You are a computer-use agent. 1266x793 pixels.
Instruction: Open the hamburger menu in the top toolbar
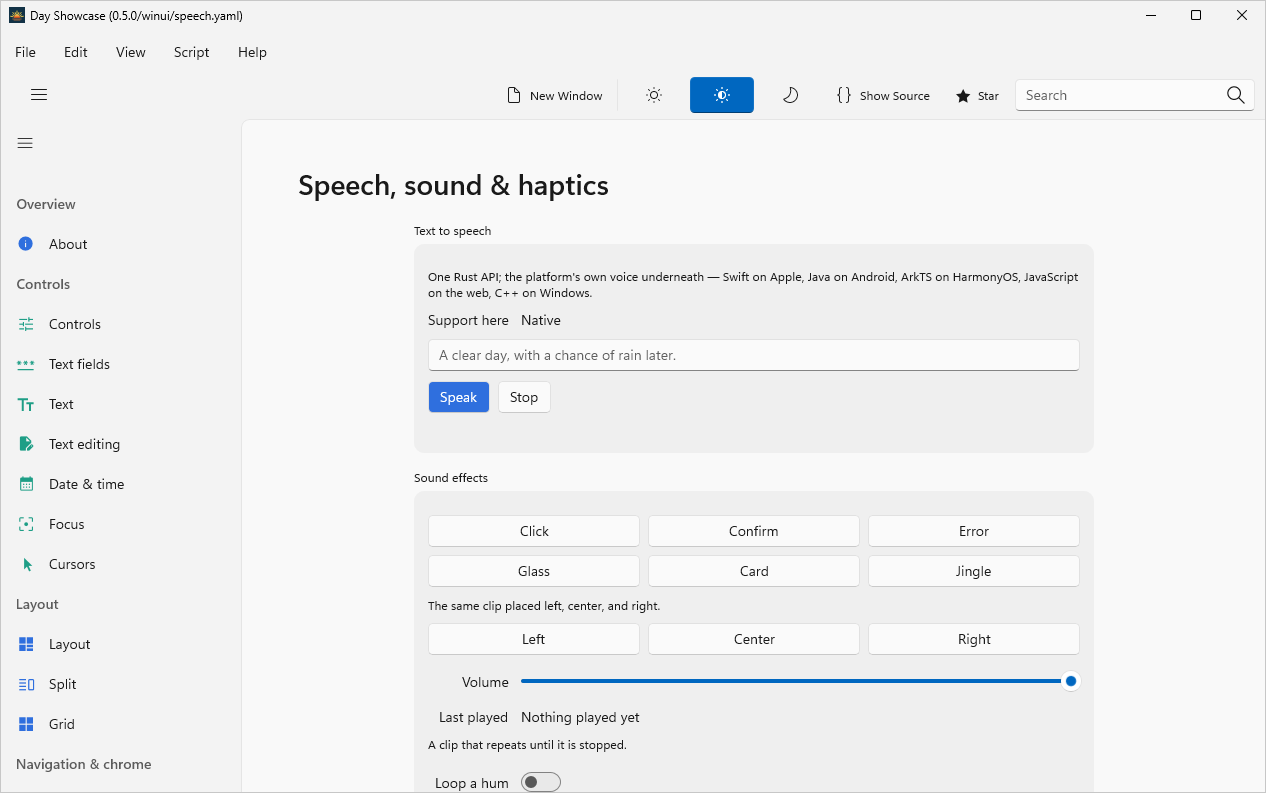pos(39,95)
